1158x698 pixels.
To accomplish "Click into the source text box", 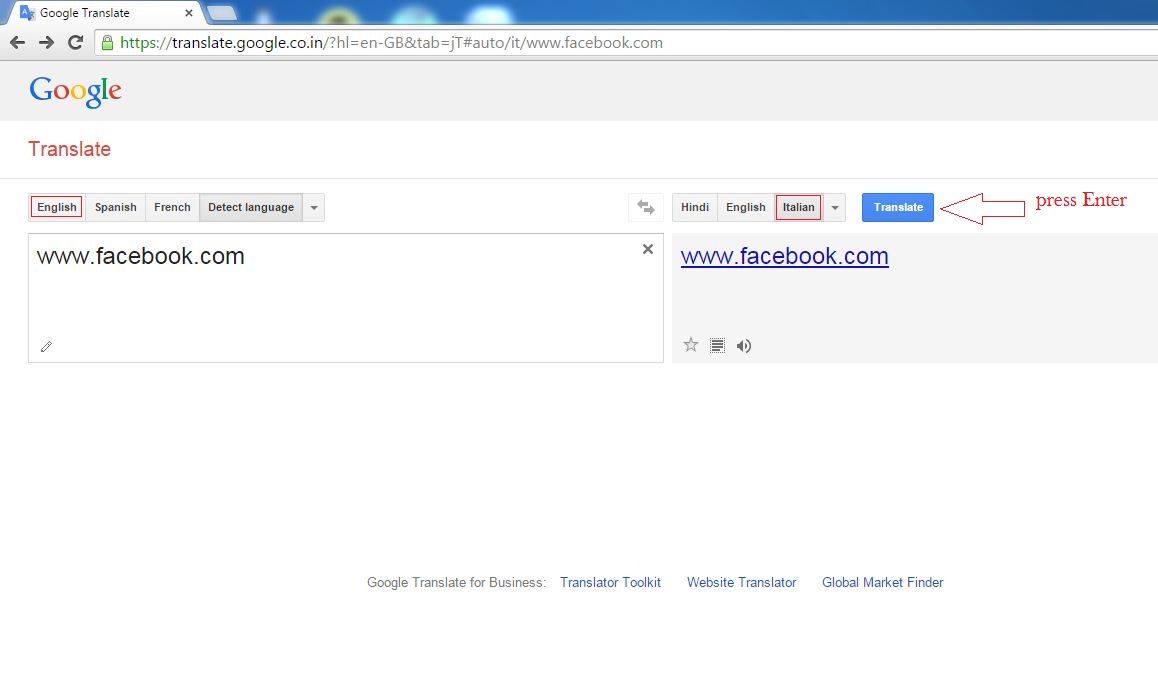I will point(346,298).
